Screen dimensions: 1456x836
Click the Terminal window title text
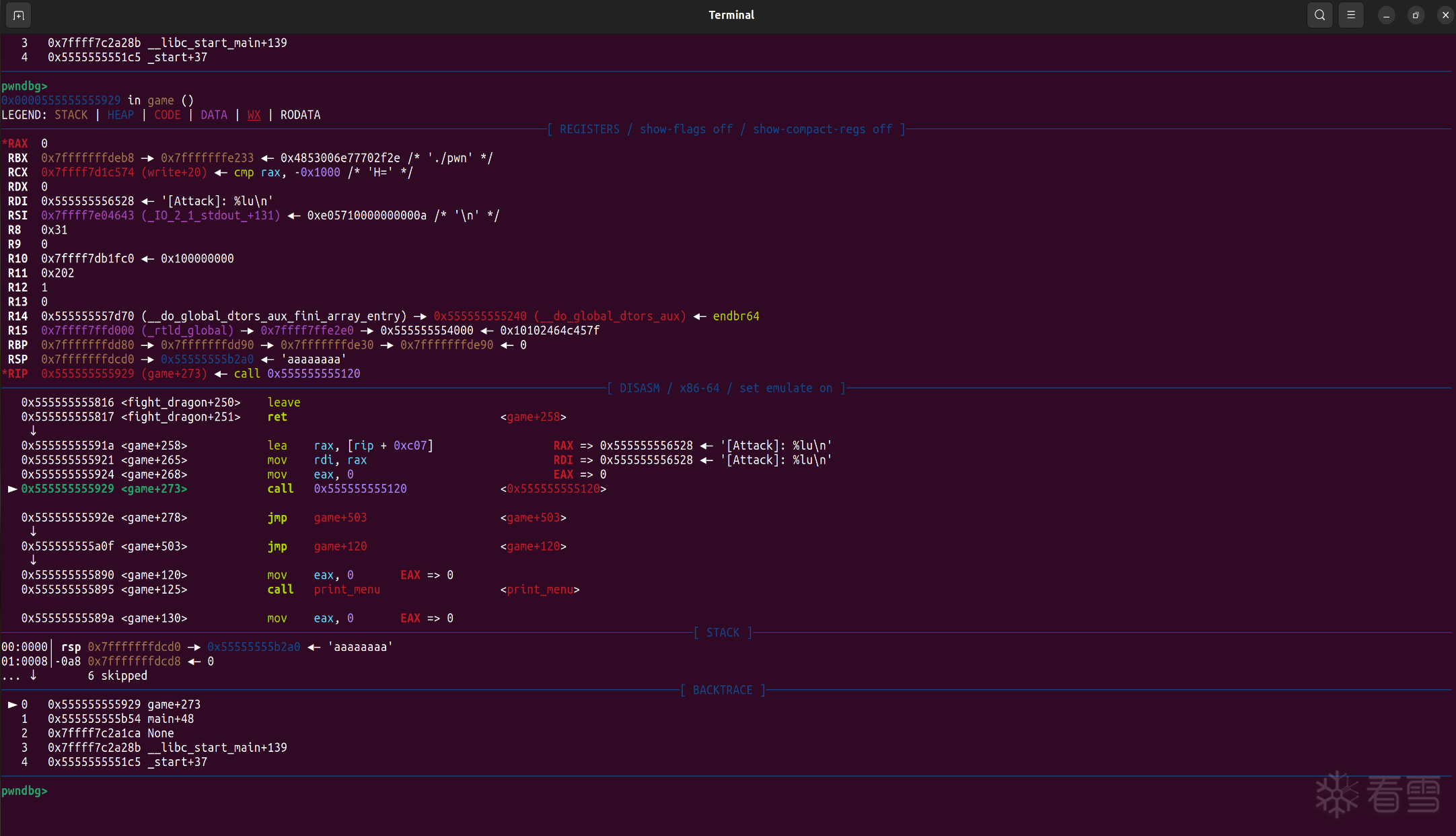coord(731,15)
